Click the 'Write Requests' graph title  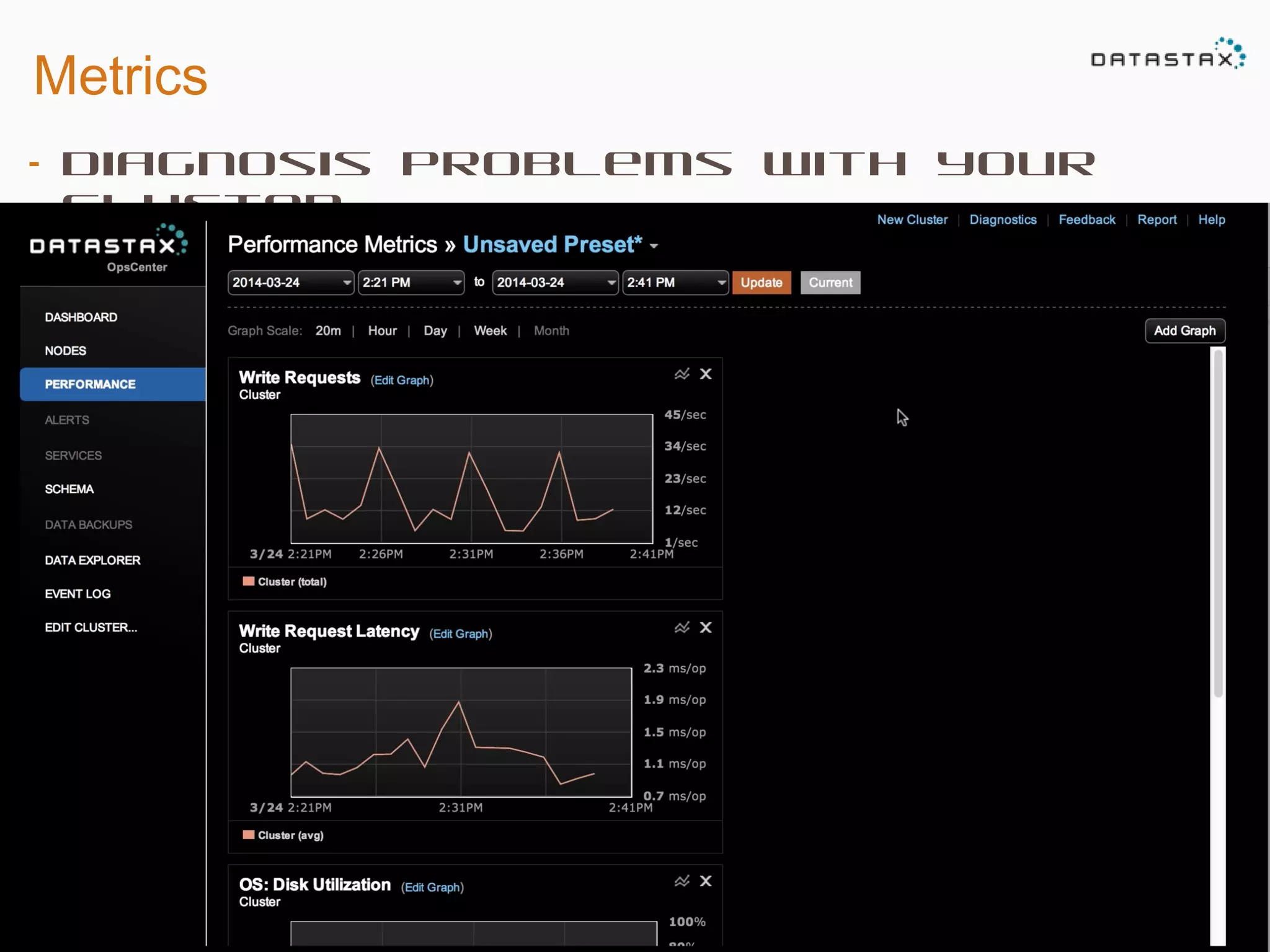(300, 377)
